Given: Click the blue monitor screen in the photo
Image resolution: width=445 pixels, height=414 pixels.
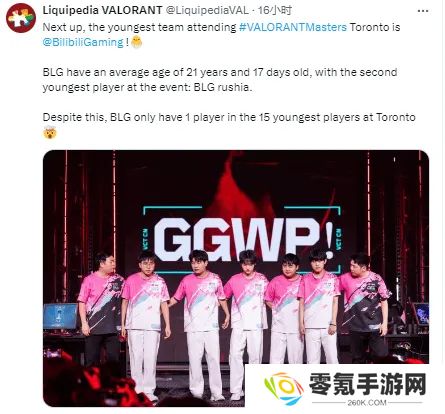Looking at the screenshot, I should point(60,316).
